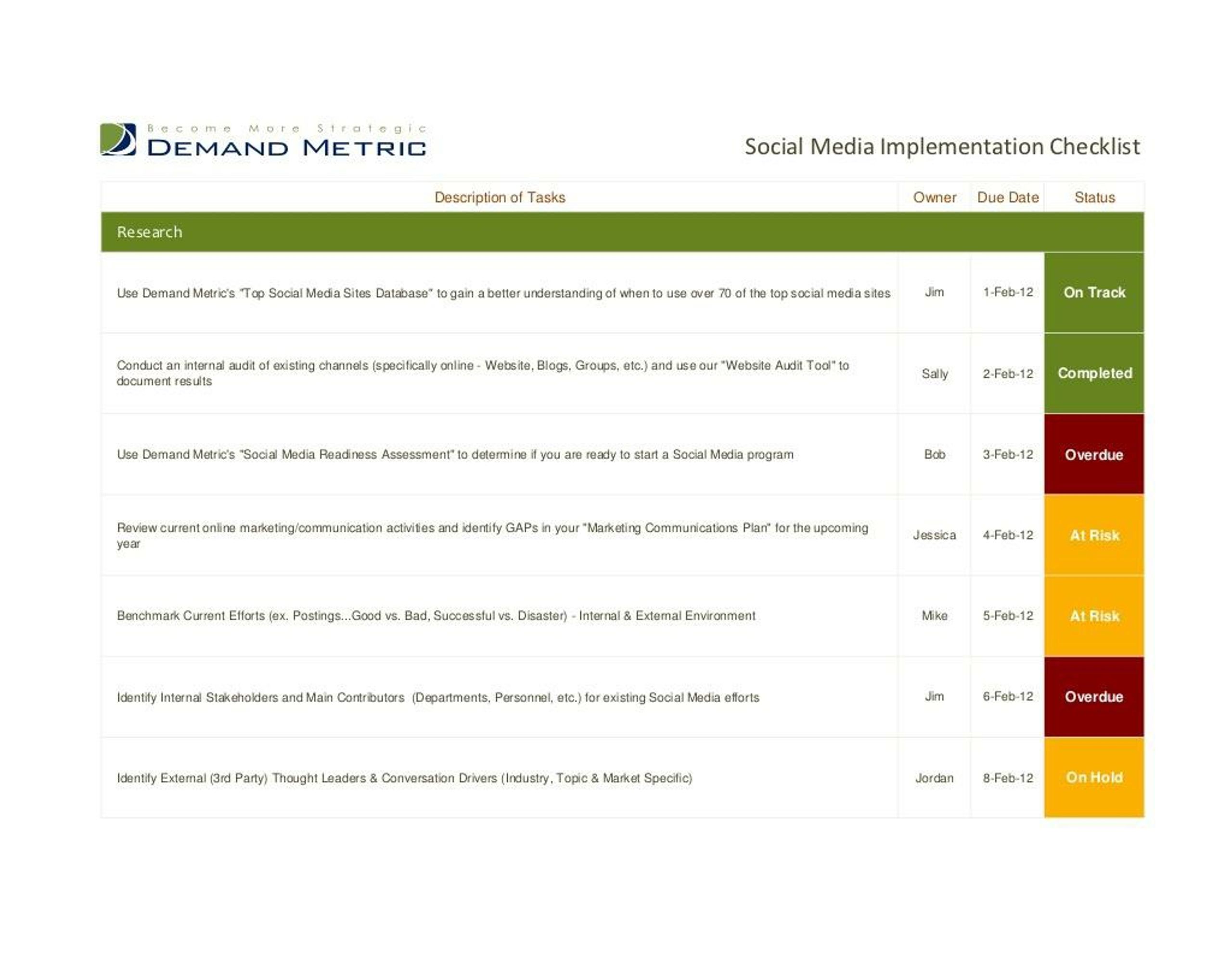The height and width of the screenshot is (953, 1232).
Task: Click the Due Date column header
Action: tap(1008, 197)
